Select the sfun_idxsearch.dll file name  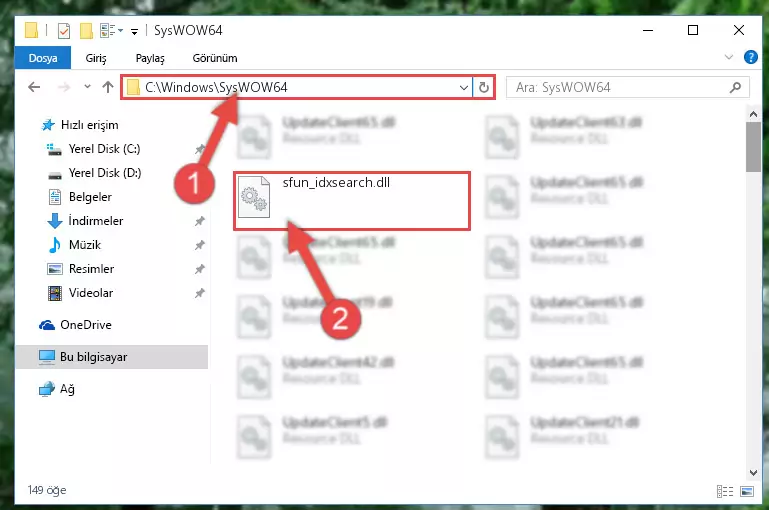point(336,182)
